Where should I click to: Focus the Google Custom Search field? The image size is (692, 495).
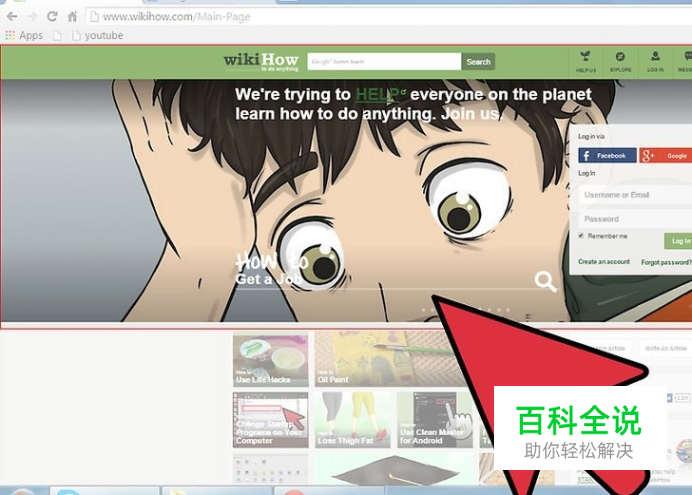click(x=384, y=61)
